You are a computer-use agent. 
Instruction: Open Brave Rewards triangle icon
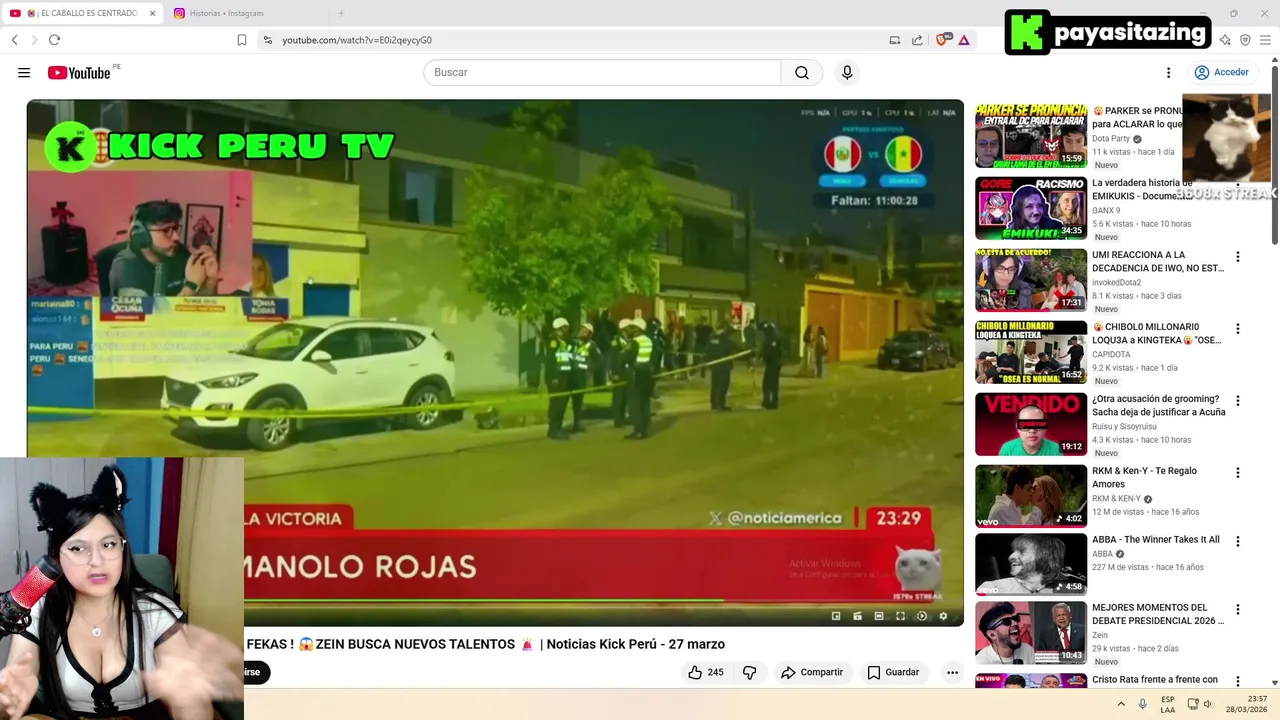[964, 40]
